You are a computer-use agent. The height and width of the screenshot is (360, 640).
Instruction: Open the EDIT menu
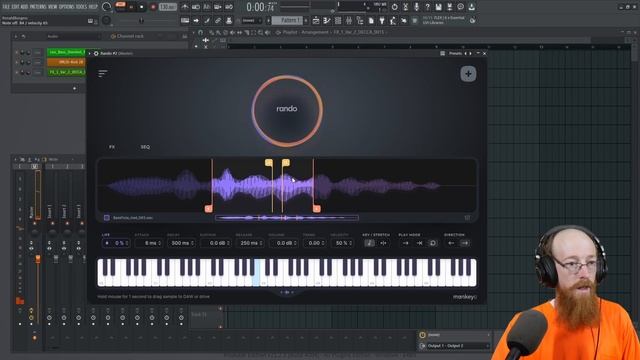coord(16,7)
